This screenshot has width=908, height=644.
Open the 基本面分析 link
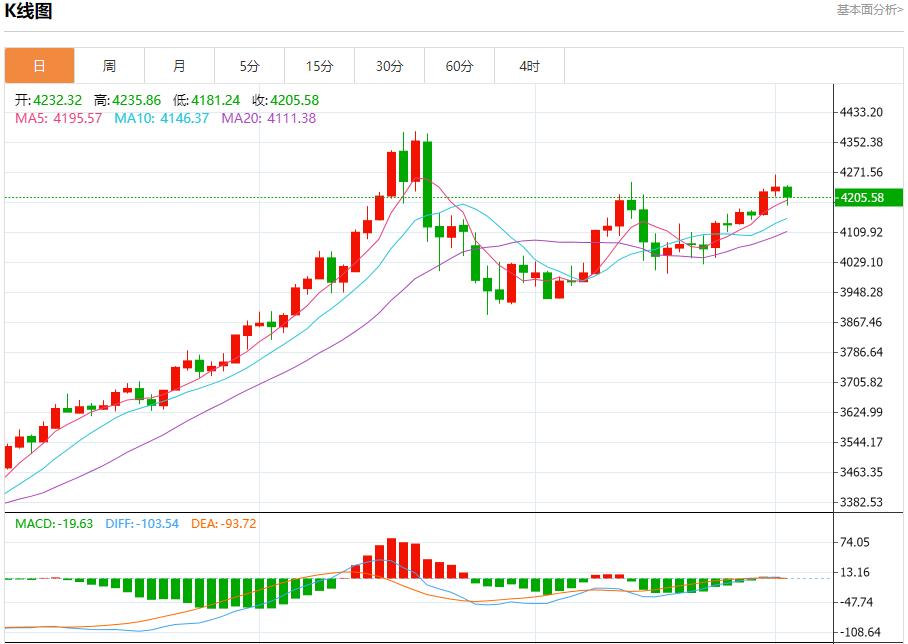[869, 10]
